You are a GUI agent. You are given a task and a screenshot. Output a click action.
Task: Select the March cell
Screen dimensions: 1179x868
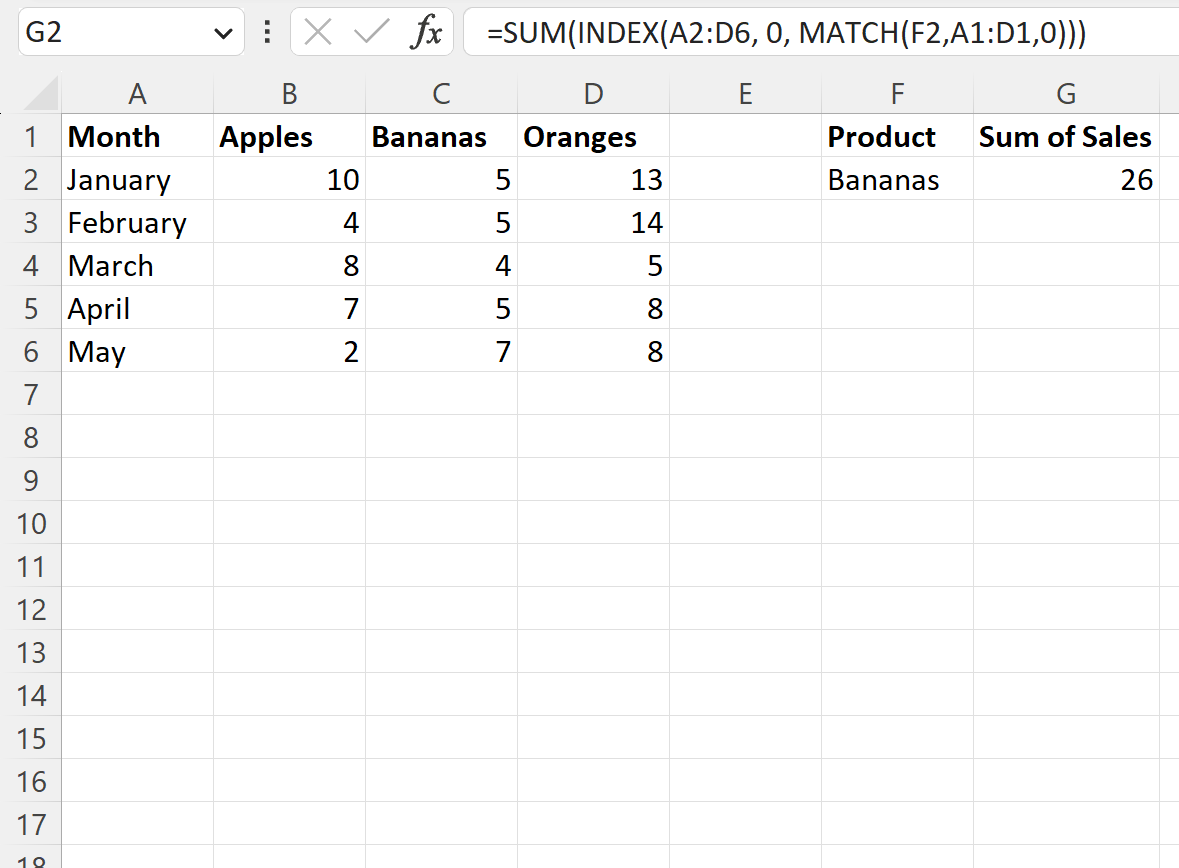pyautogui.click(x=138, y=265)
